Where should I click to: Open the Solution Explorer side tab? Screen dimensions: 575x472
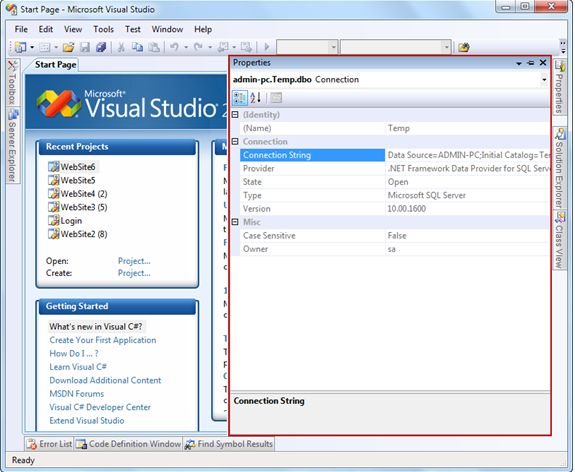click(559, 168)
